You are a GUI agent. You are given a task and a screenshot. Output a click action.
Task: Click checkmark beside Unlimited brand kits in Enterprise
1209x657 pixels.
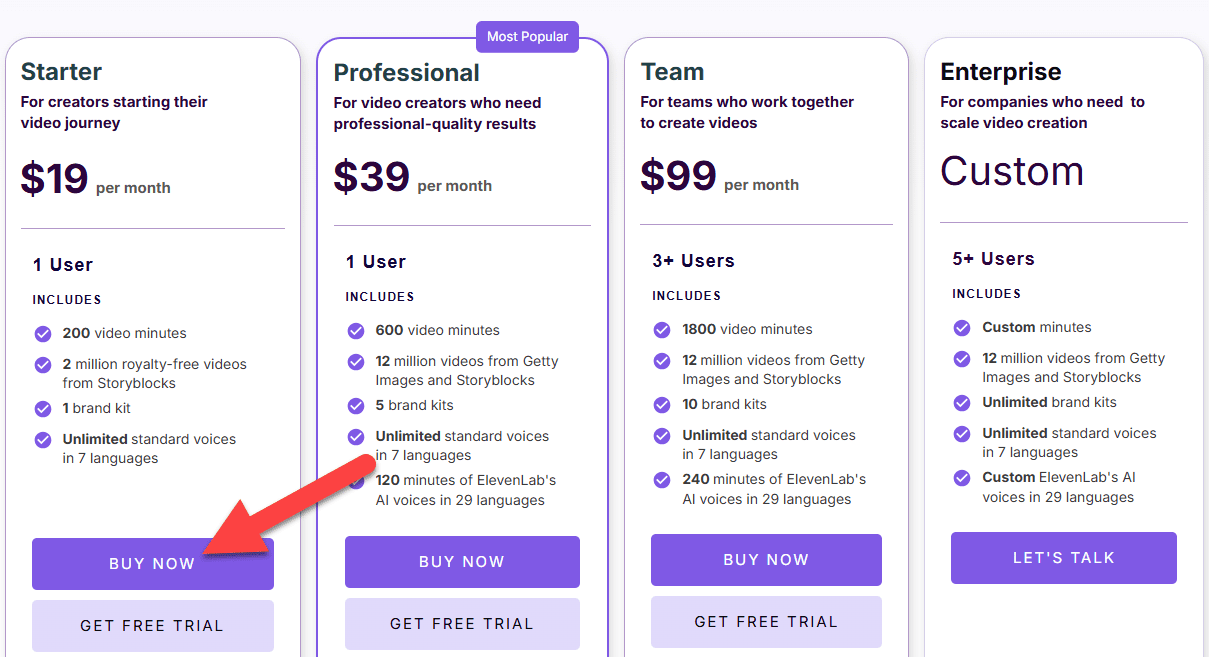tap(961, 402)
